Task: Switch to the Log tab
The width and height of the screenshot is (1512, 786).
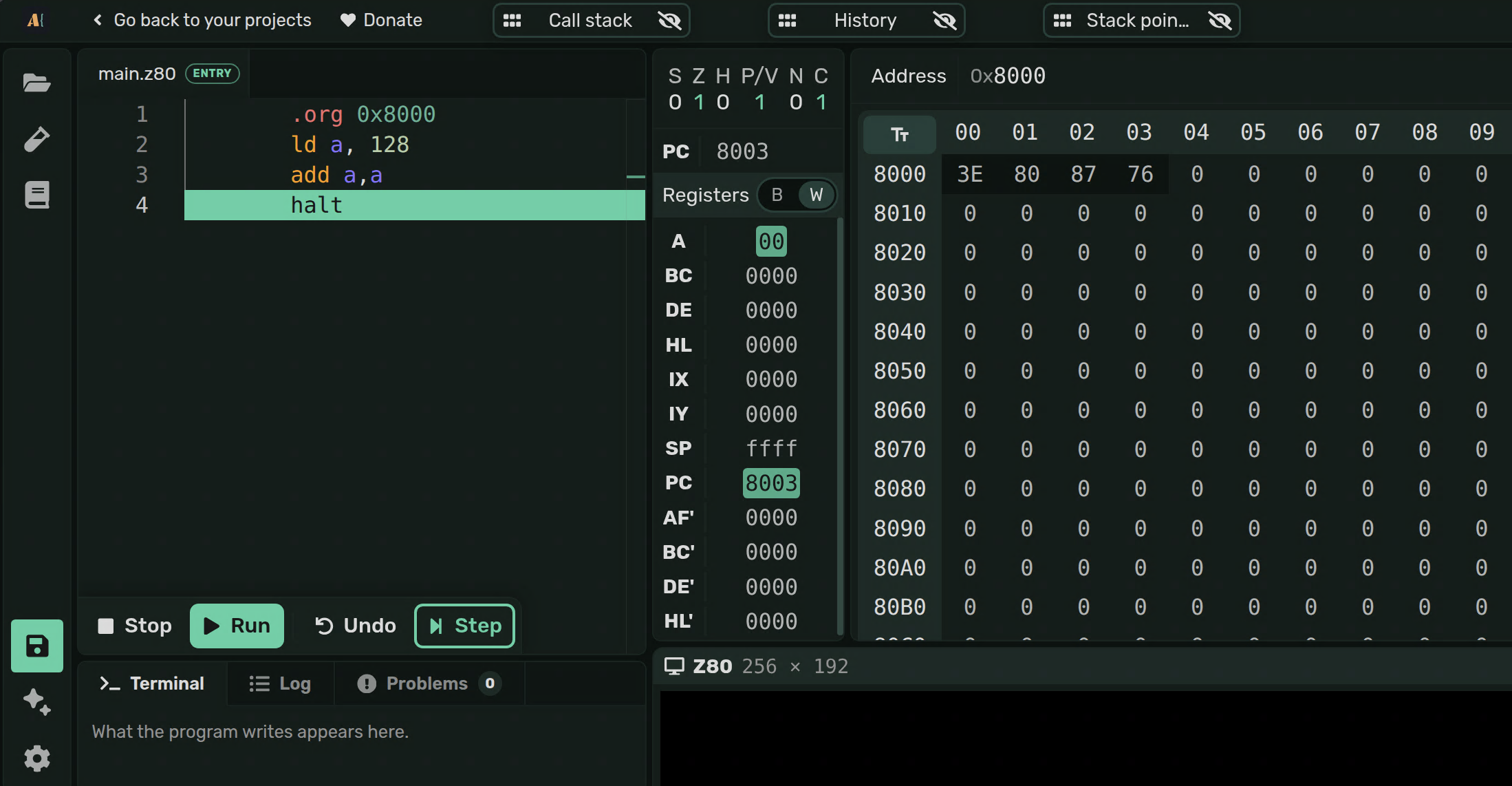Action: coord(280,683)
